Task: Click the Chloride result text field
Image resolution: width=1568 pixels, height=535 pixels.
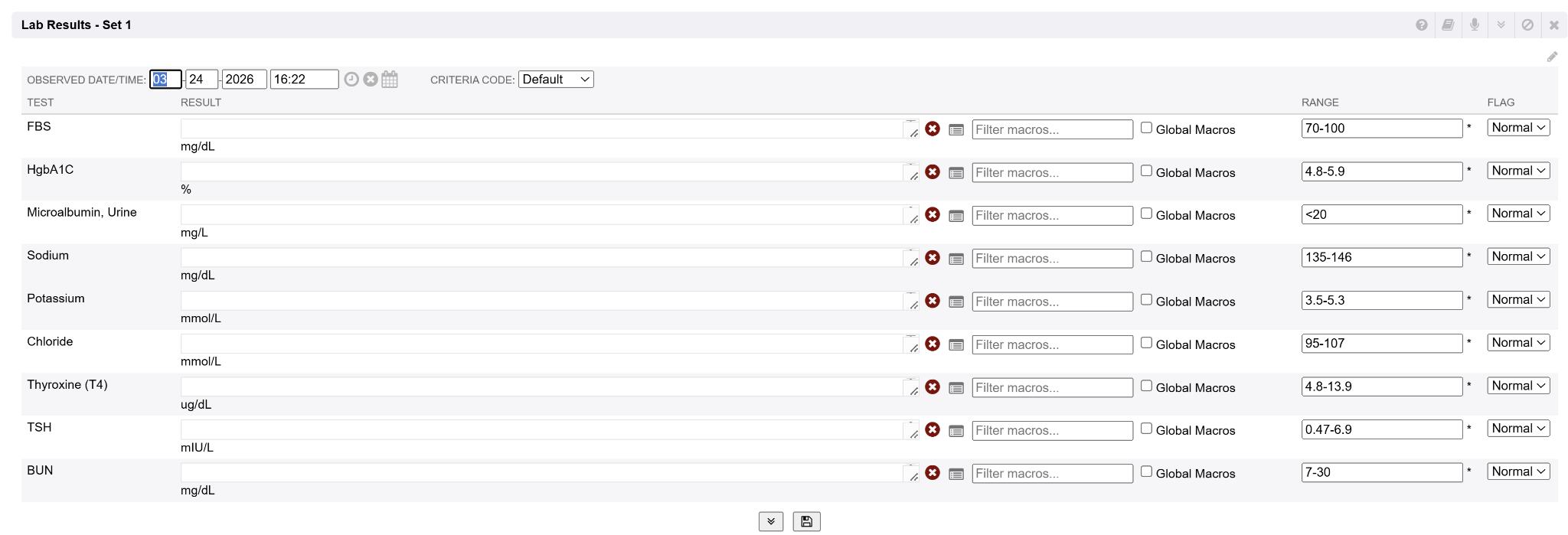Action: pyautogui.click(x=542, y=344)
